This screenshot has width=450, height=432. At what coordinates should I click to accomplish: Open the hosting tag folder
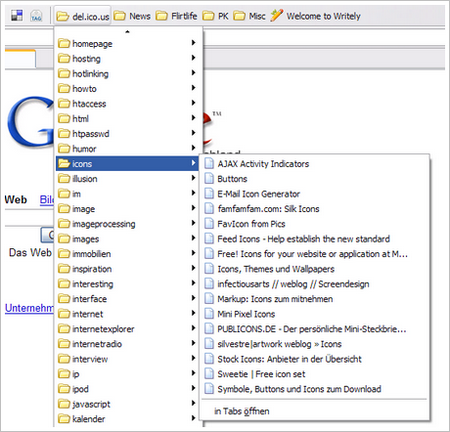[128, 58]
